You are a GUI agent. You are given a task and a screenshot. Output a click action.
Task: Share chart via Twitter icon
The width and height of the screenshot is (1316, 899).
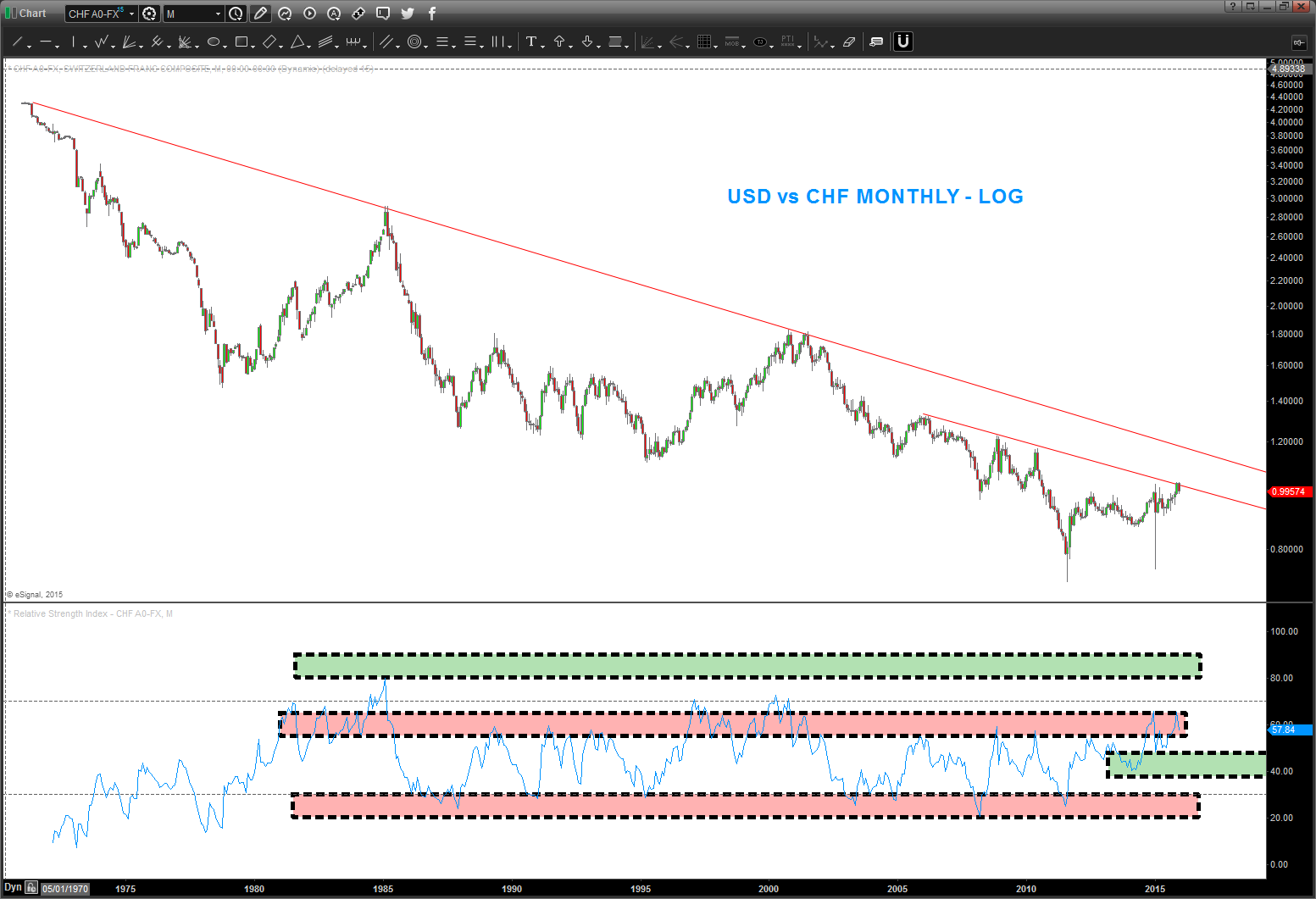point(408,14)
